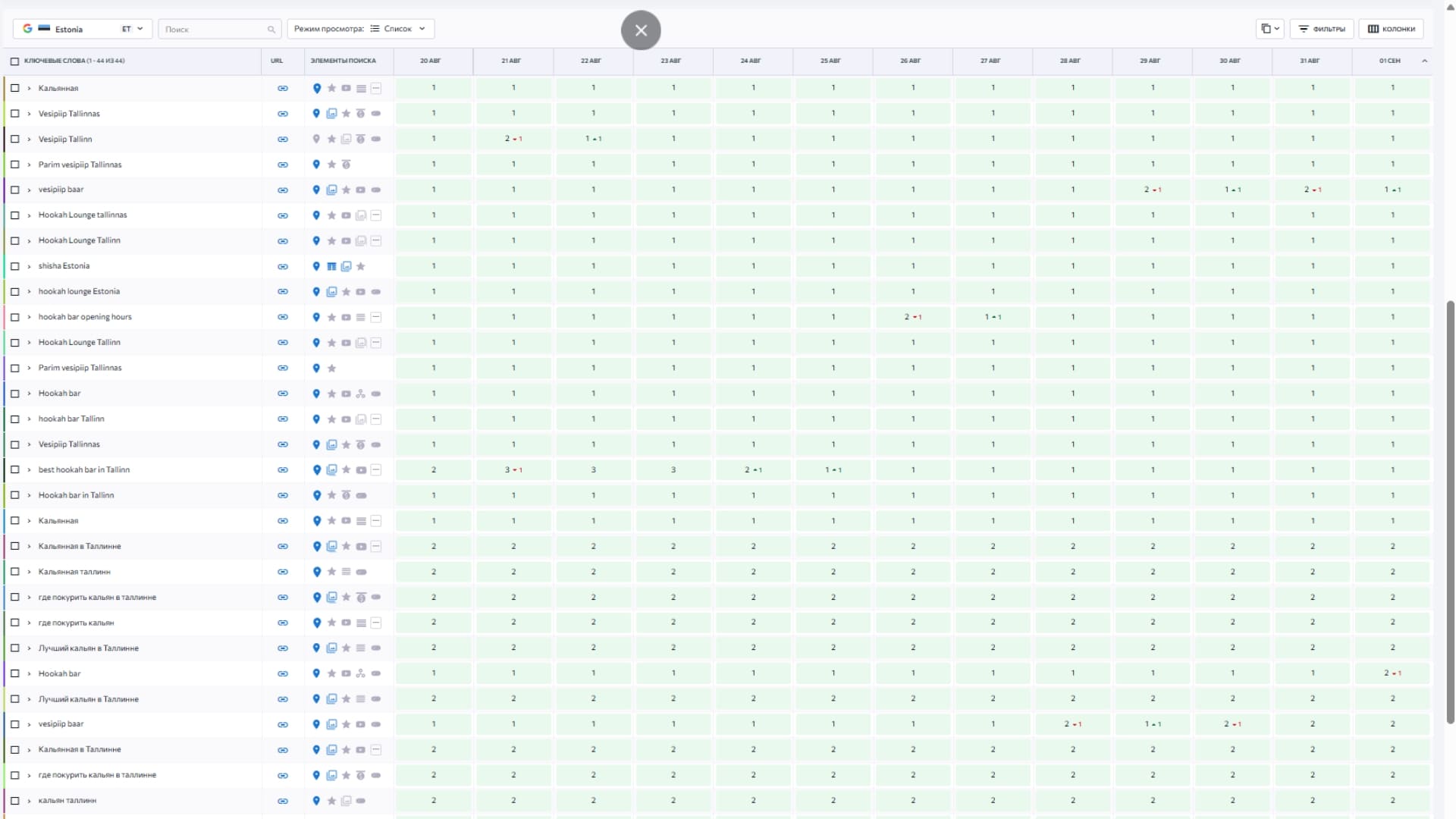Click star icon in Parim vesipiip Tallinnas row
Image resolution: width=1456 pixels, height=819 pixels.
coord(331,165)
